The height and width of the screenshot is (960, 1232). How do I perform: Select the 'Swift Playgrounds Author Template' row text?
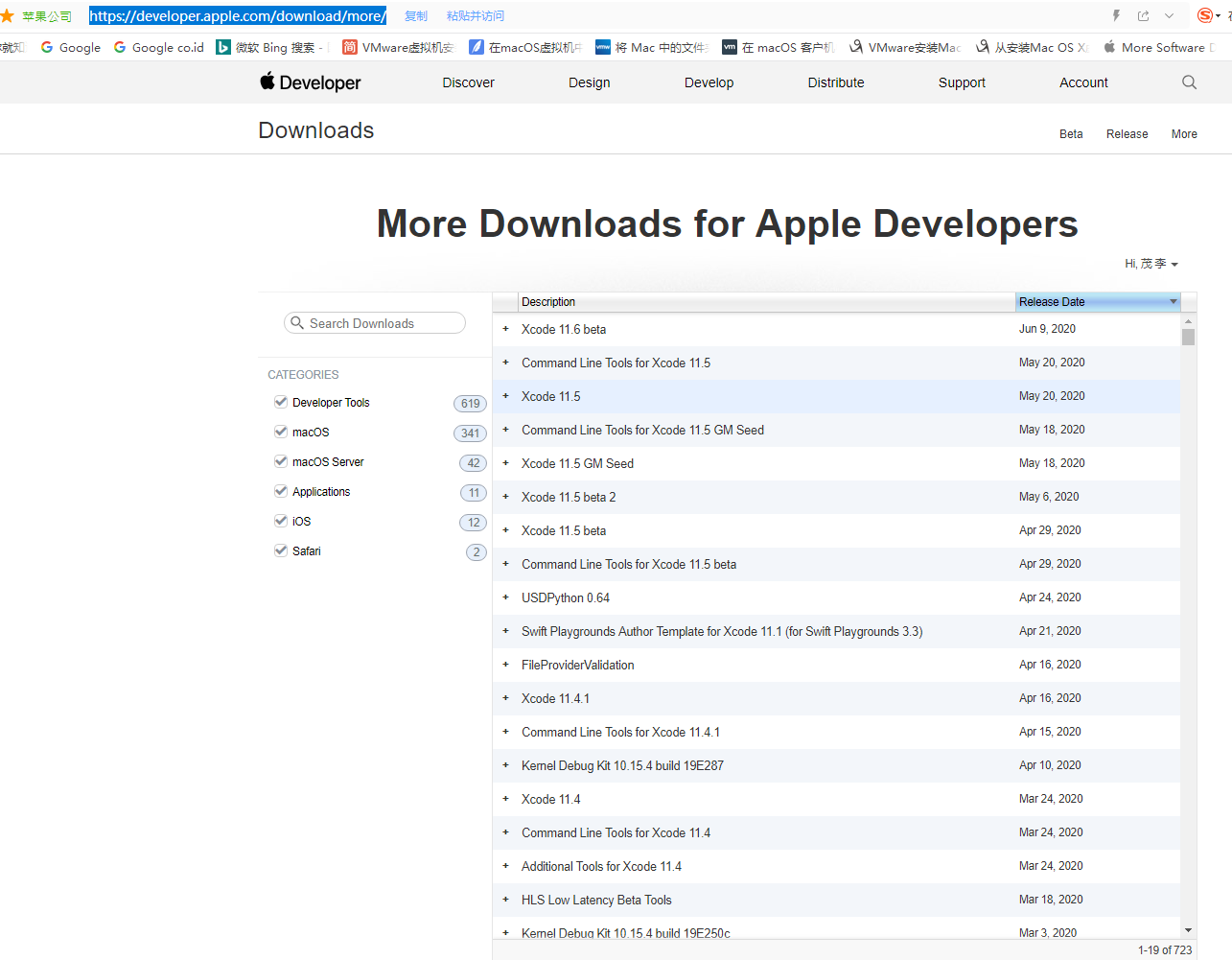point(722,631)
